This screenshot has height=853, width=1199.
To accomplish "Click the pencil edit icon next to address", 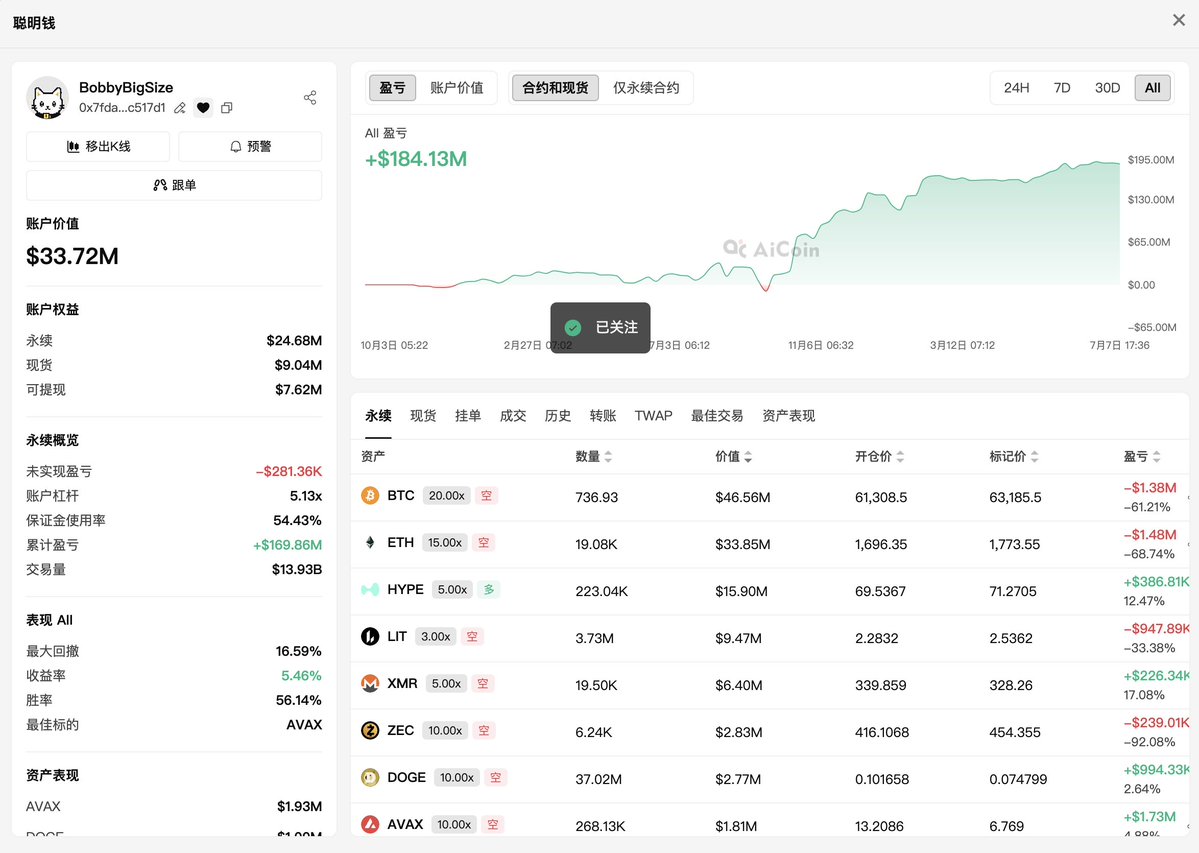I will click(180, 108).
